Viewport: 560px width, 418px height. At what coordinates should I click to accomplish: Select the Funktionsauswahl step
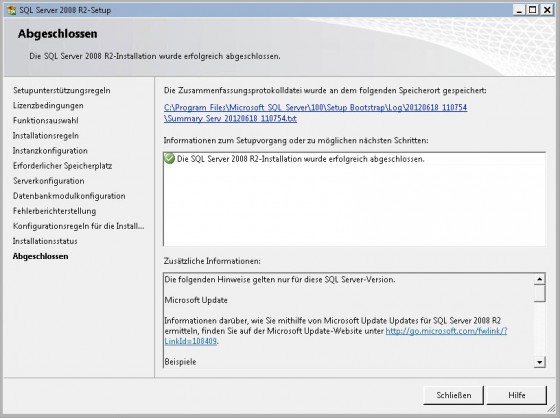point(46,120)
